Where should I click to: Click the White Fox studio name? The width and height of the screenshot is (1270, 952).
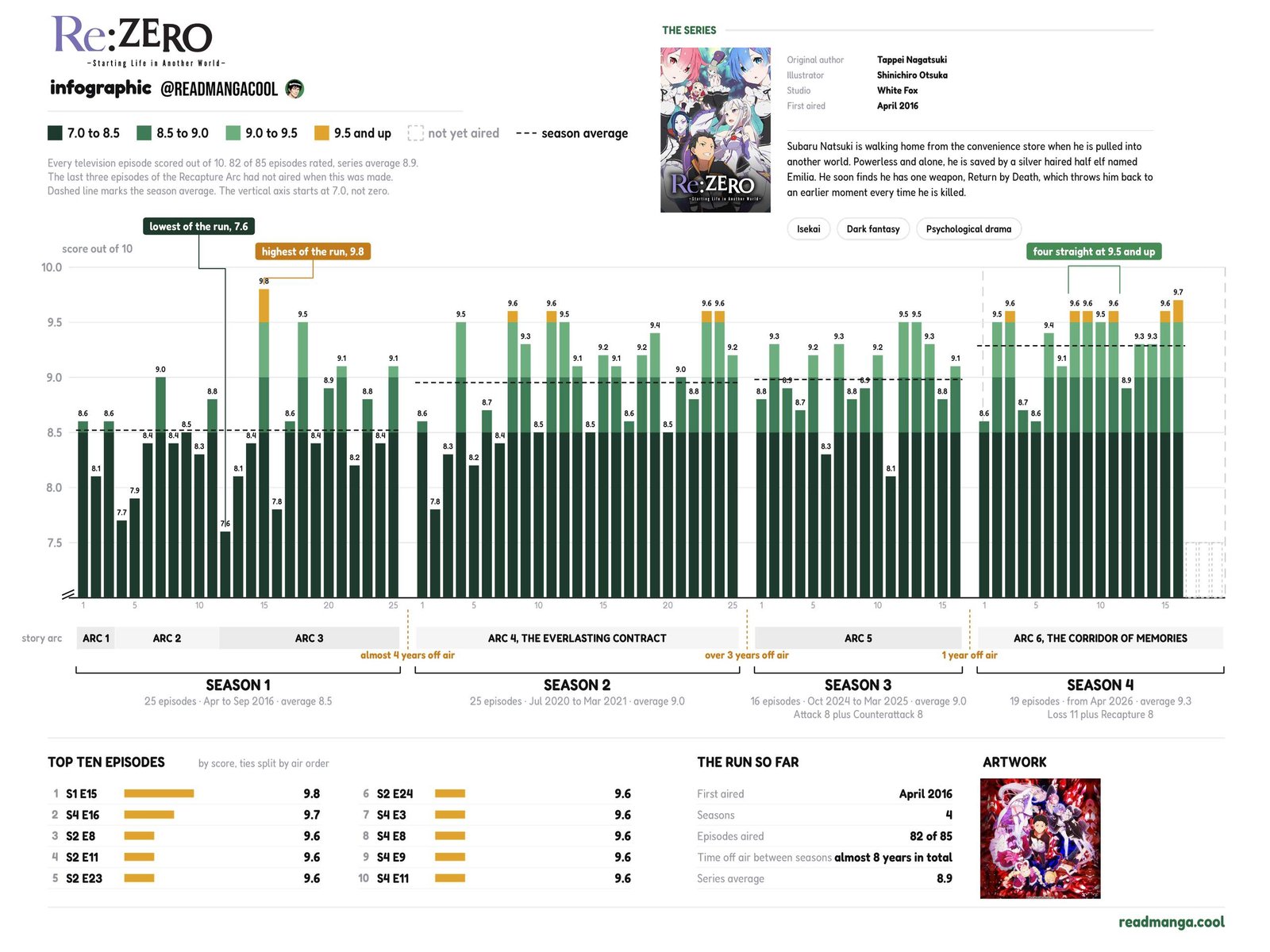point(897,90)
